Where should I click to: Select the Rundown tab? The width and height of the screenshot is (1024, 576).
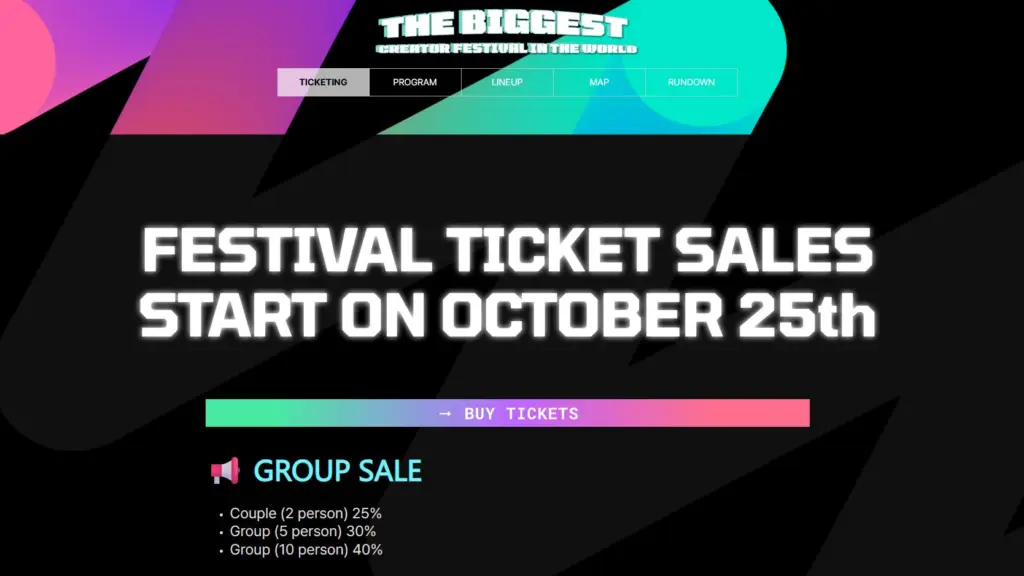(691, 82)
